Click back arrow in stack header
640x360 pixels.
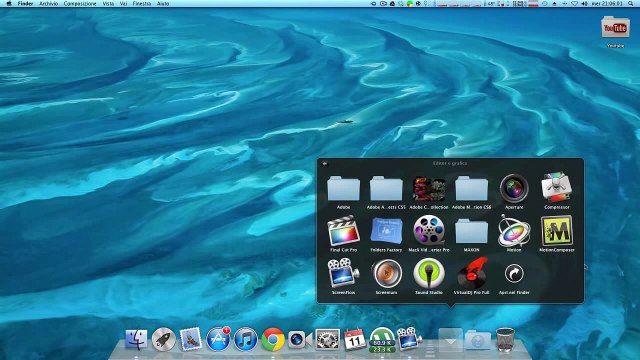(x=324, y=164)
